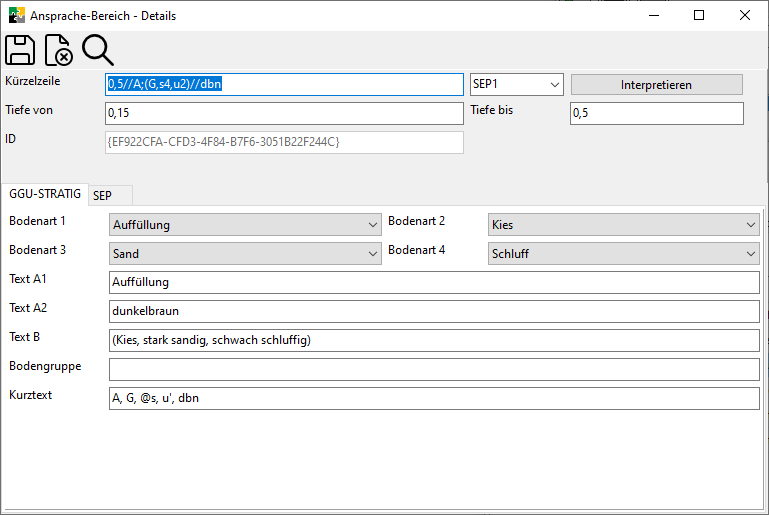Expand the Bodenart 1 Auffüllung dropdown

click(244, 225)
